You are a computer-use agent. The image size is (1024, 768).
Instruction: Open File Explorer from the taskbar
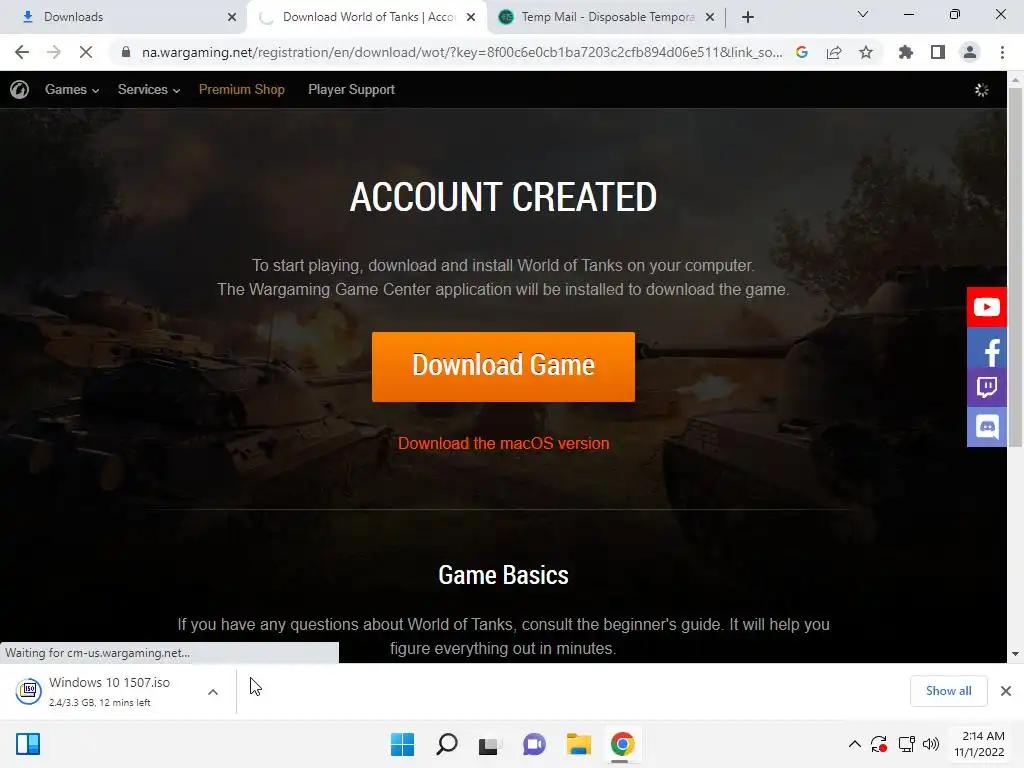[x=579, y=744]
